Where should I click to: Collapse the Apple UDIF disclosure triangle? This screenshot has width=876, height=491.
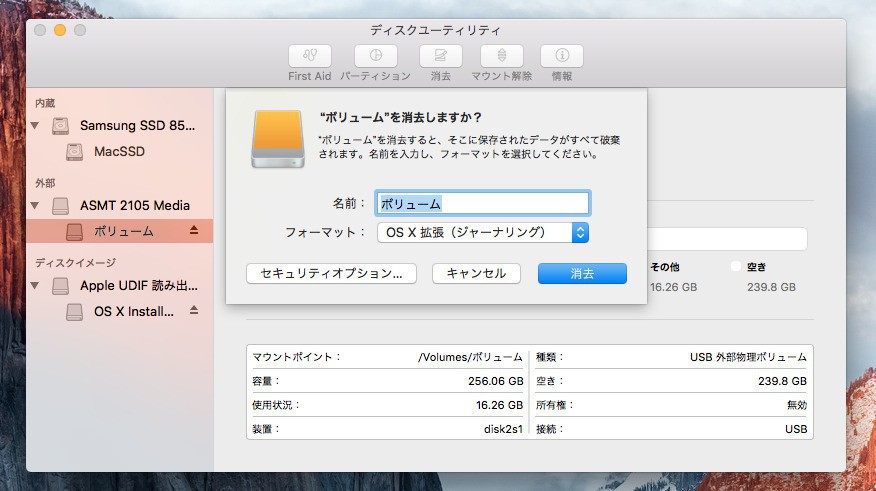tap(36, 286)
